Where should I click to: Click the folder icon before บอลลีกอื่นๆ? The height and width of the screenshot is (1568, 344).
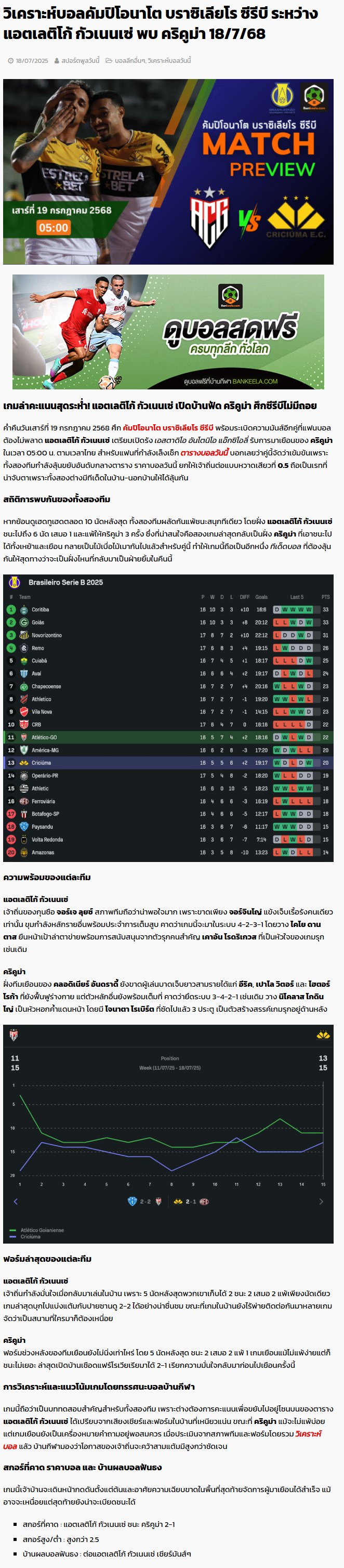pyautogui.click(x=109, y=61)
